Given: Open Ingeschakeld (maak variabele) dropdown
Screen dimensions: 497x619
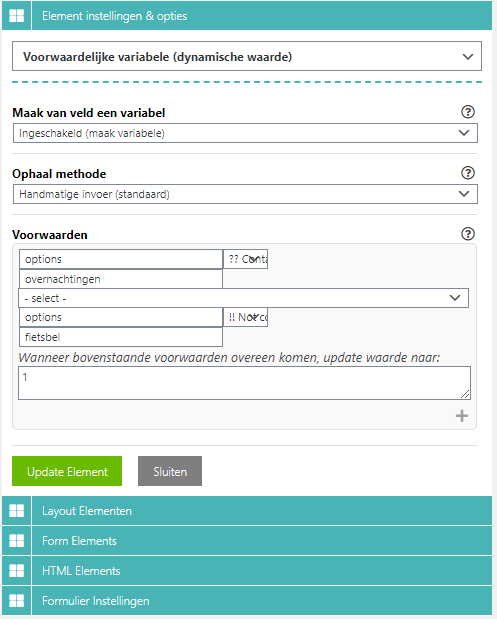Looking at the screenshot, I should (245, 133).
